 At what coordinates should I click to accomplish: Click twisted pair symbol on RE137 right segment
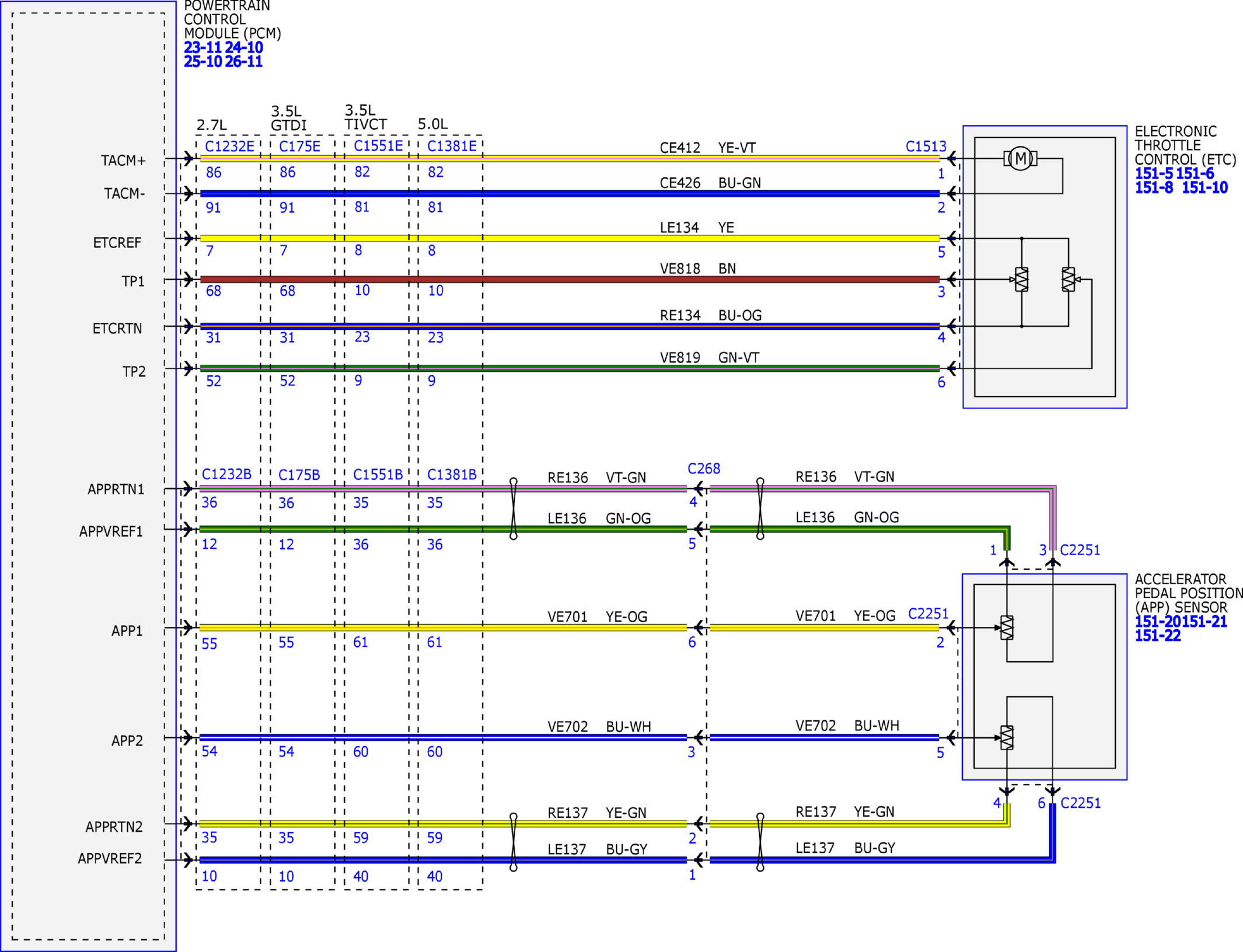760,842
